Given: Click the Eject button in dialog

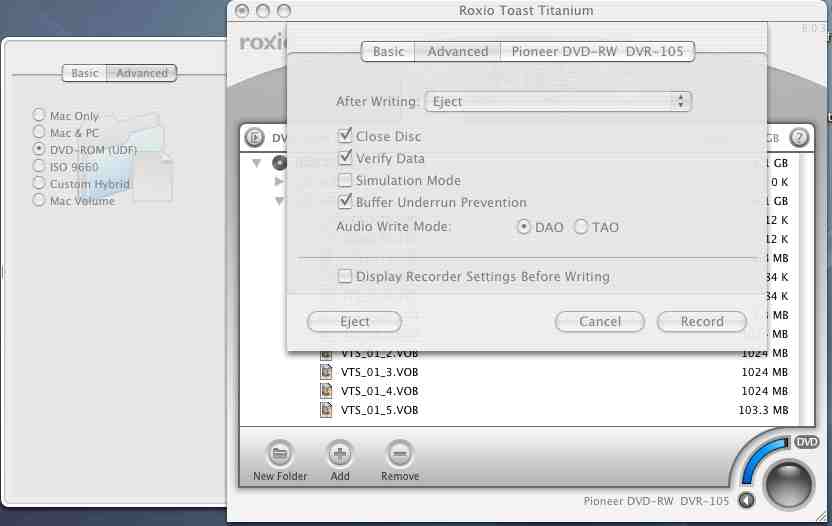Looking at the screenshot, I should 354,322.
